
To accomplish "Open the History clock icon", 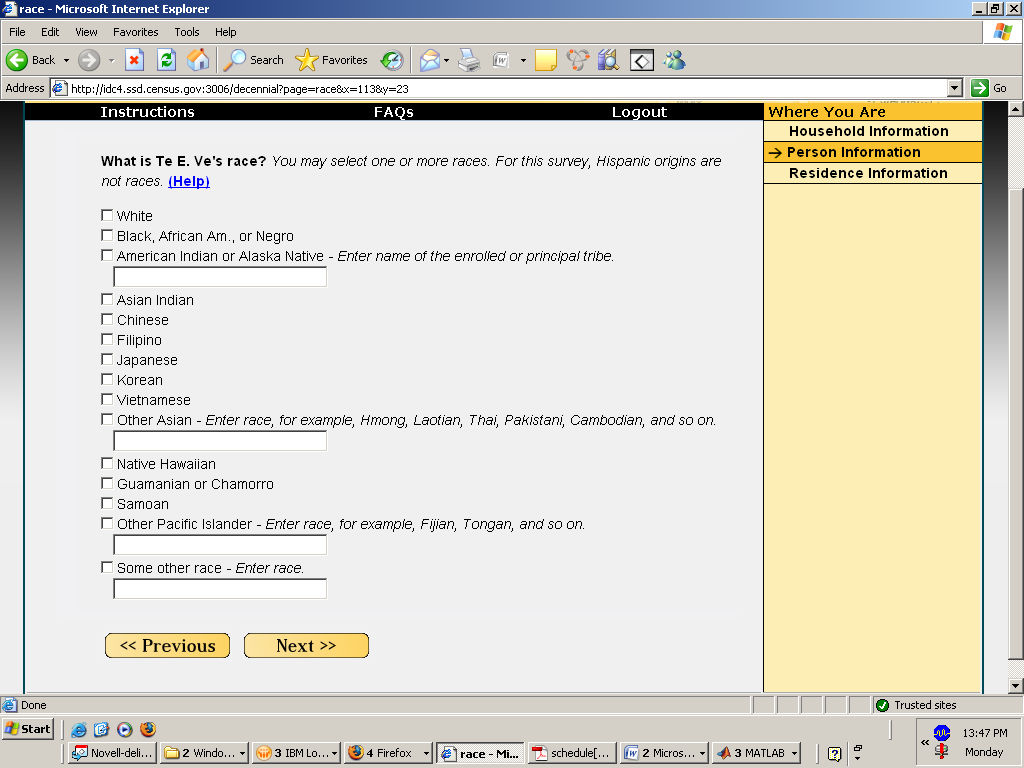I will pyautogui.click(x=392, y=60).
